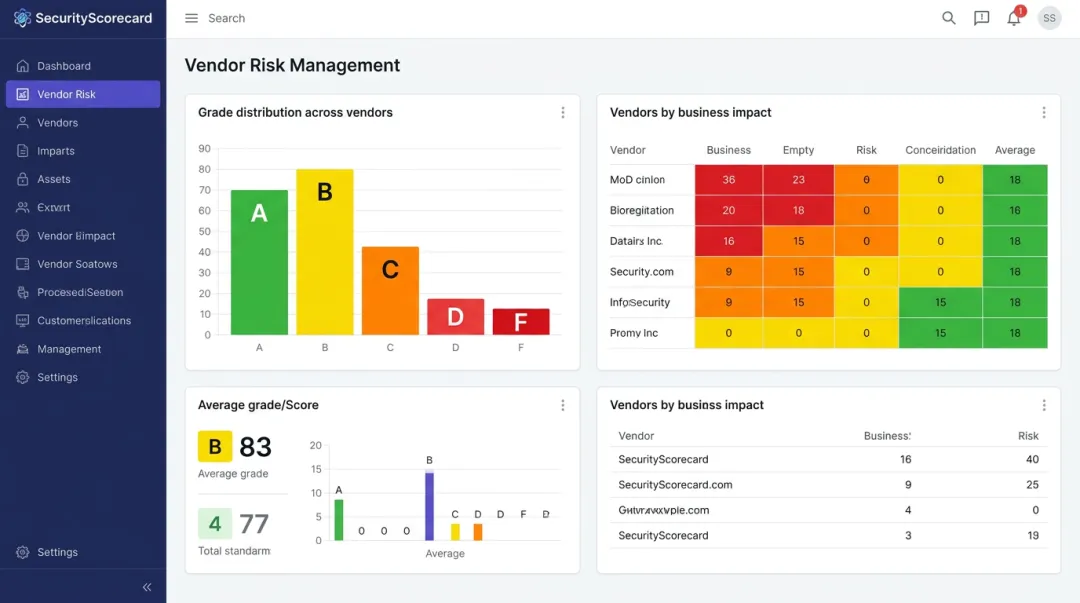The image size is (1080, 603).
Task: Open Management sidebar item
Action: pyautogui.click(x=83, y=349)
